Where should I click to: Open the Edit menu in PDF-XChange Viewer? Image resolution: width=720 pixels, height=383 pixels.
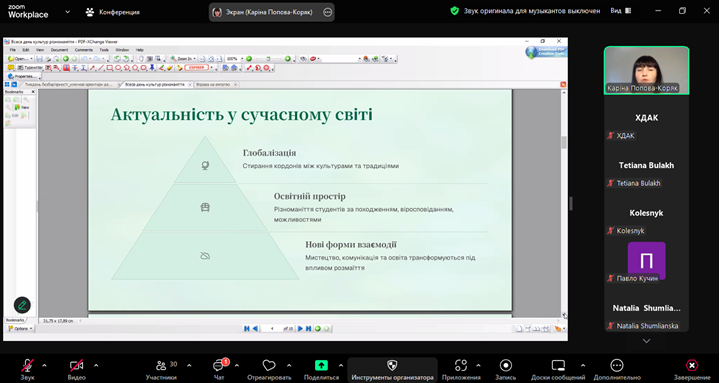pyautogui.click(x=26, y=50)
